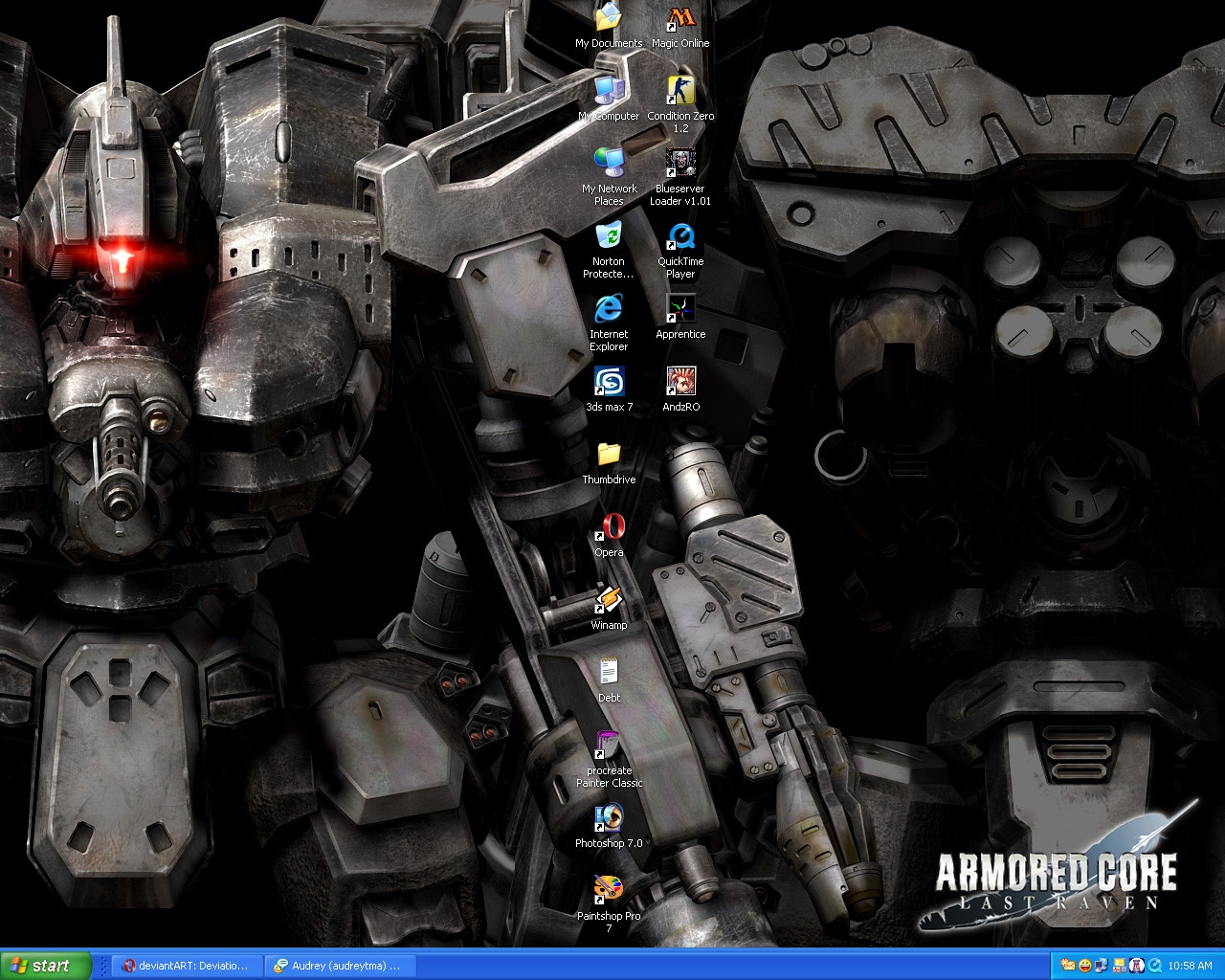
Task: Click the network connection tray icon
Action: pyautogui.click(x=1102, y=966)
